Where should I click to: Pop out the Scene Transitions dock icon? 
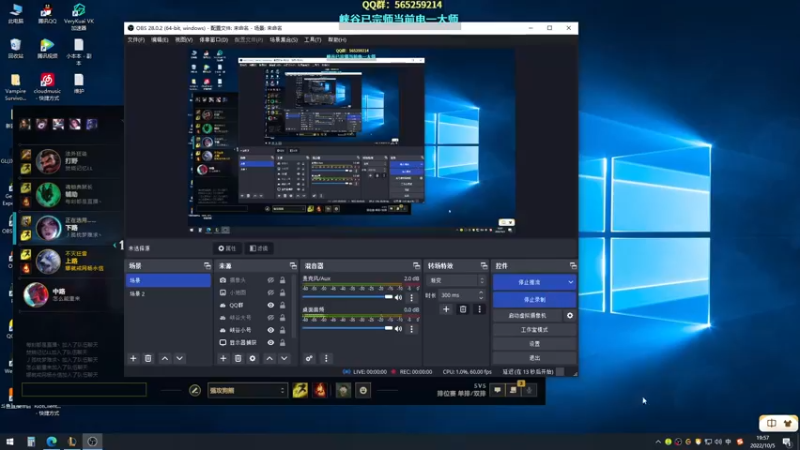484,266
